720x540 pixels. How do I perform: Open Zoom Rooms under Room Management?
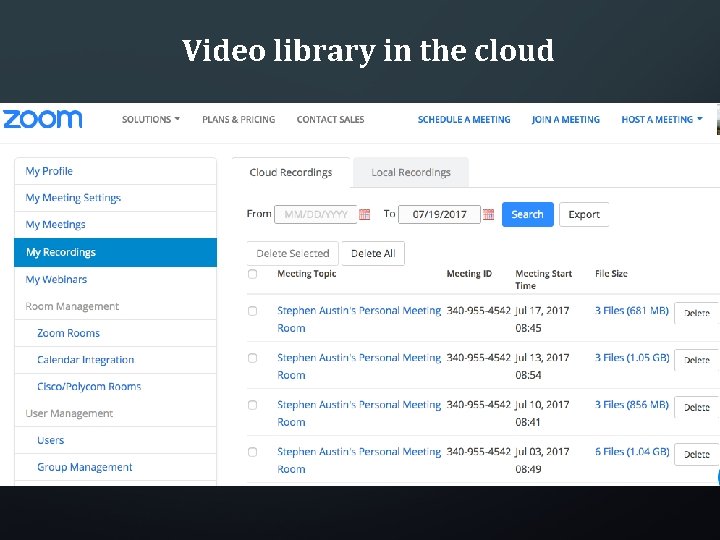[x=115, y=333]
